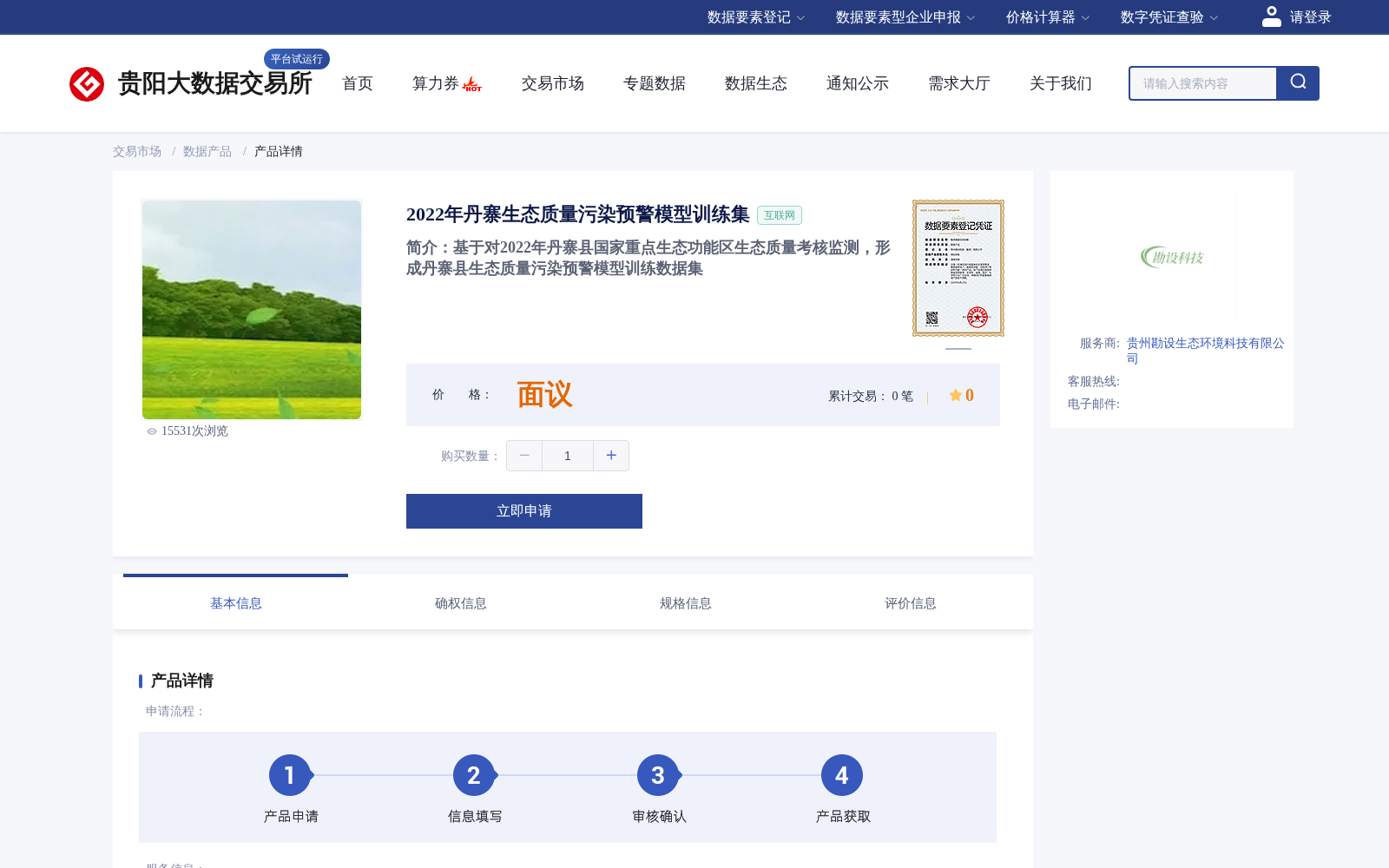Switch to the 基本信息 tab
This screenshot has width=1389, height=868.
pos(235,603)
